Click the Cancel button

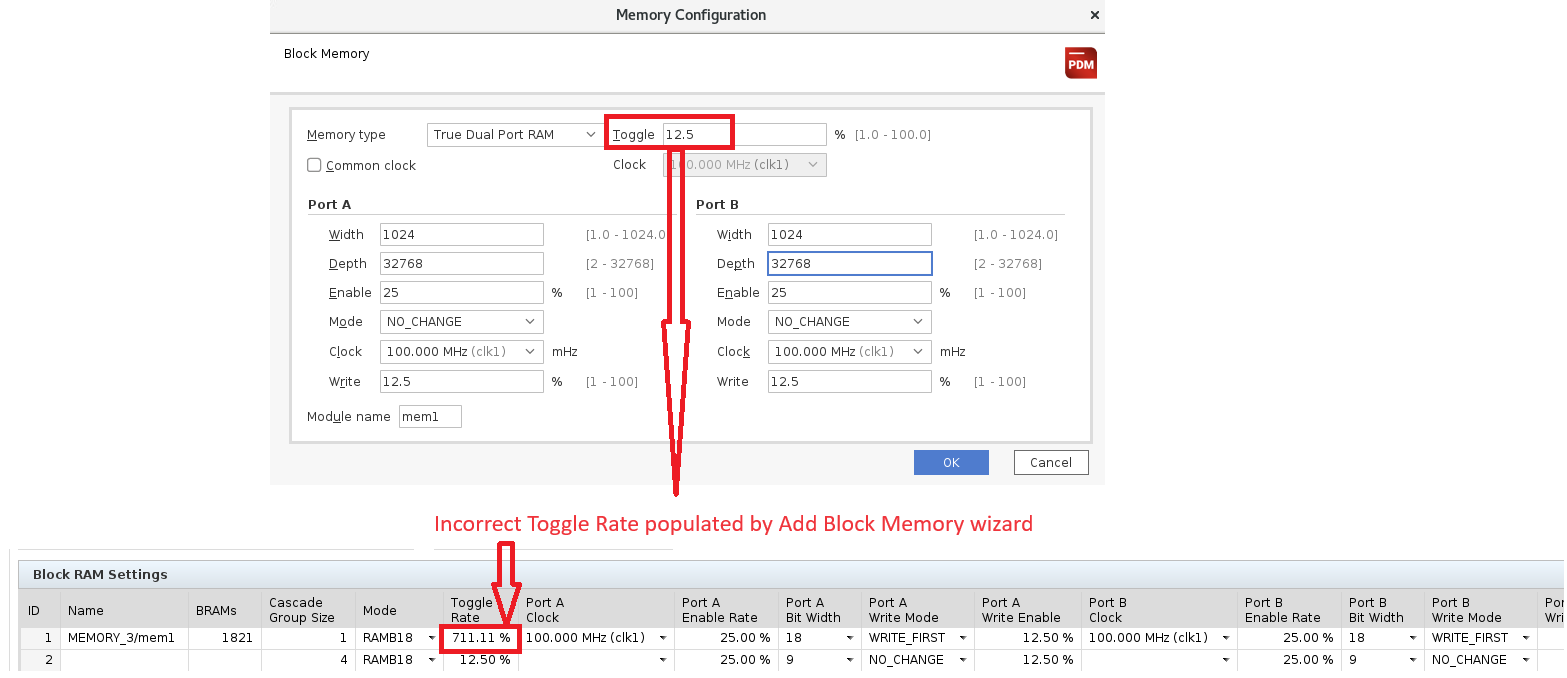[1050, 462]
